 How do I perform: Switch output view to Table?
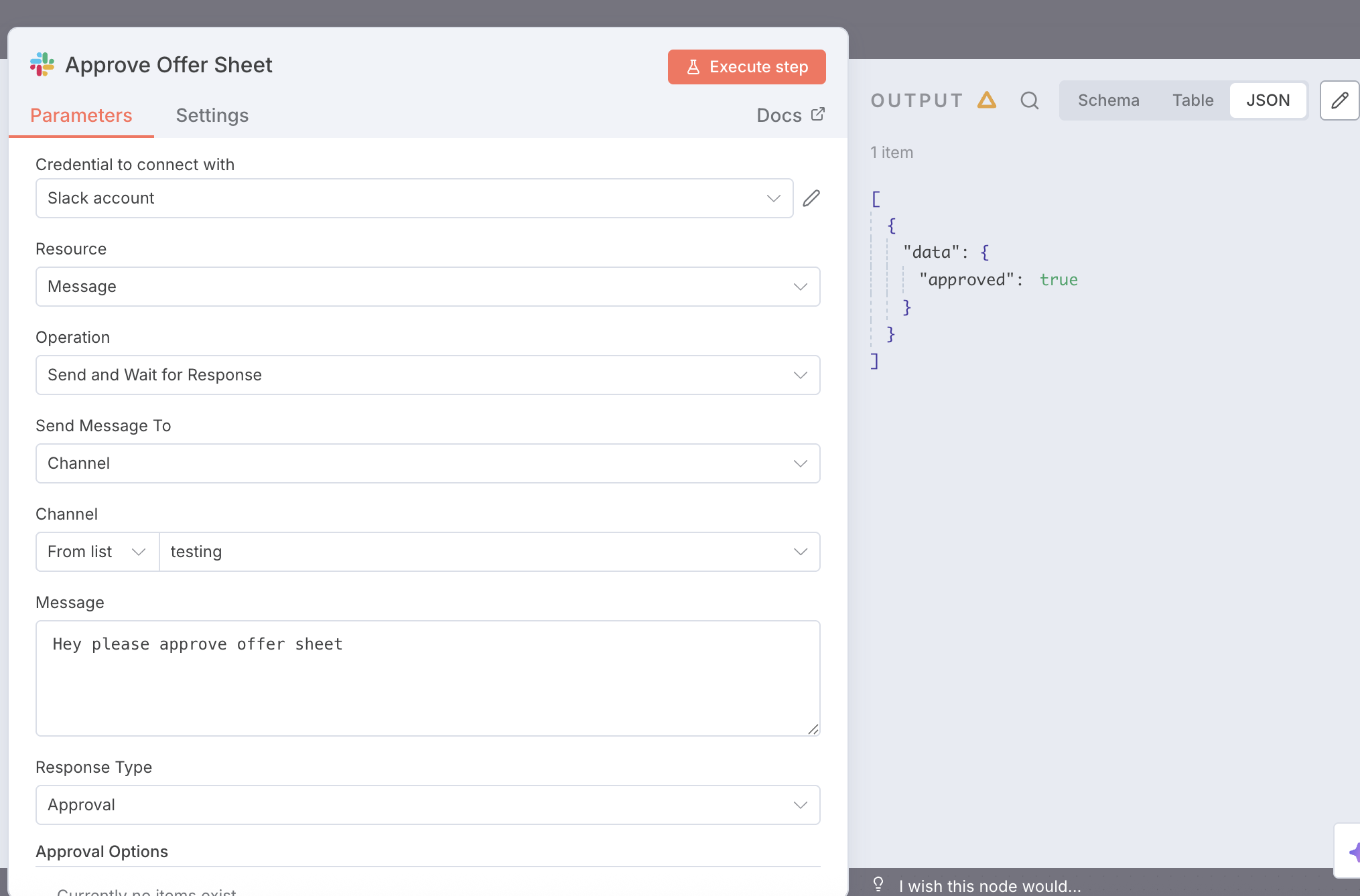pos(1193,100)
